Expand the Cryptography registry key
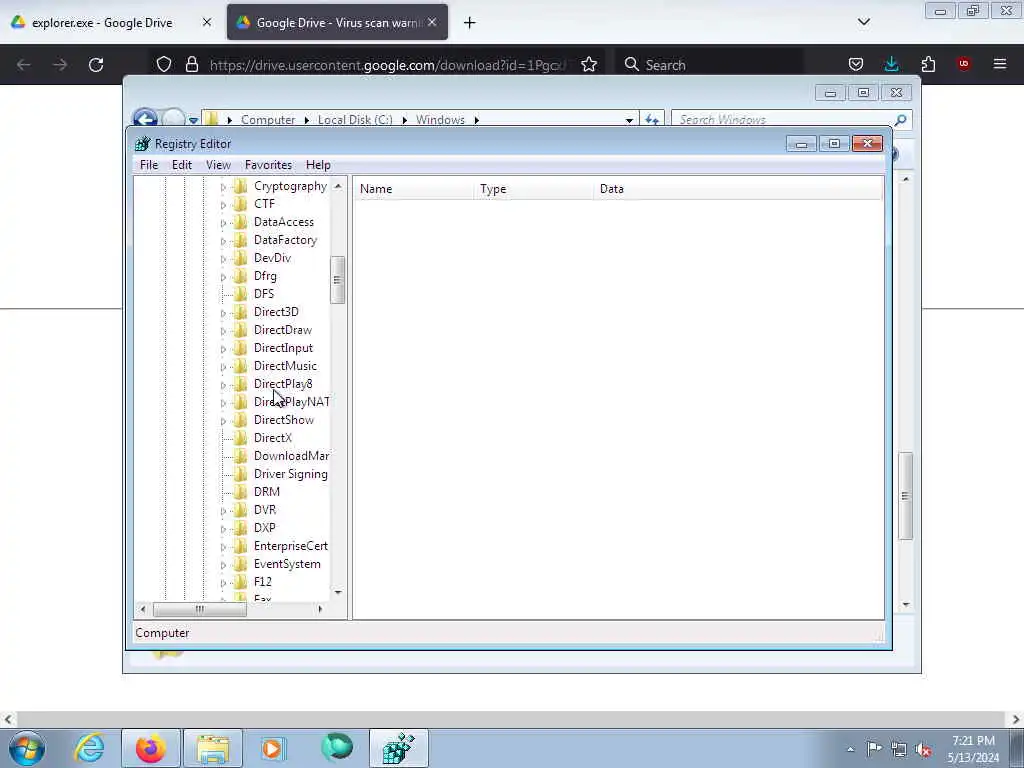The width and height of the screenshot is (1024, 768). (223, 187)
